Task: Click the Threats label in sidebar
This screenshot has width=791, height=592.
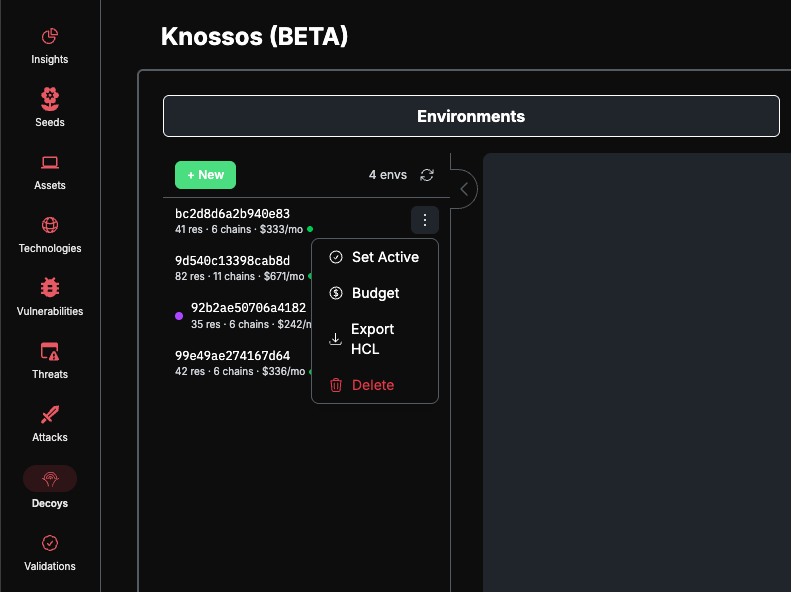Action: pos(49,374)
